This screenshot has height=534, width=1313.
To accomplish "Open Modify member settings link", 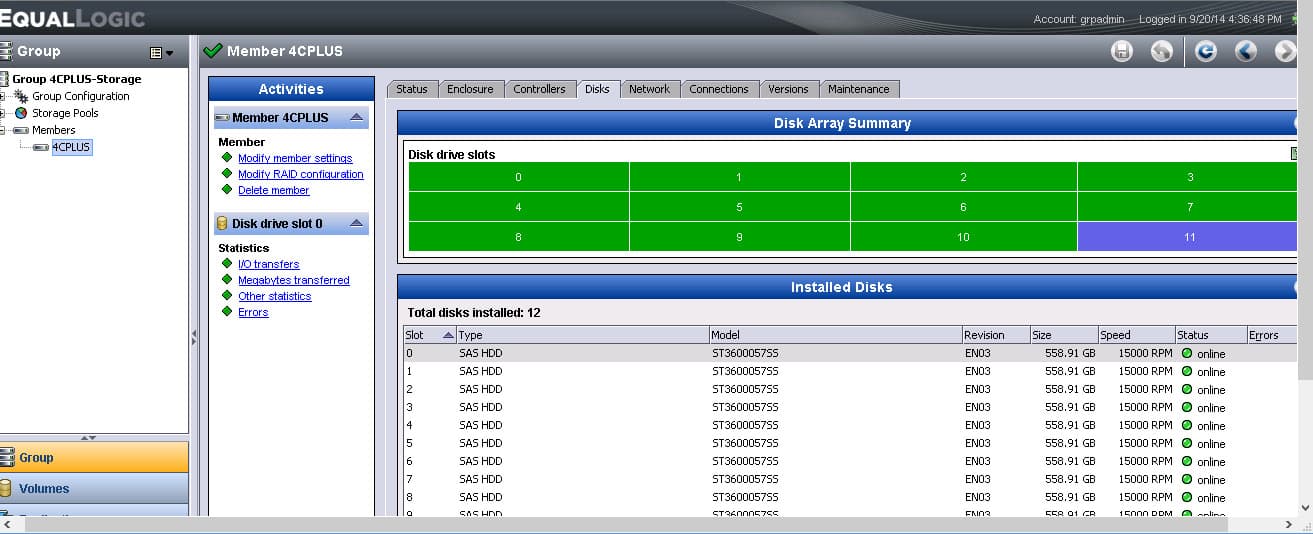I will click(x=295, y=158).
